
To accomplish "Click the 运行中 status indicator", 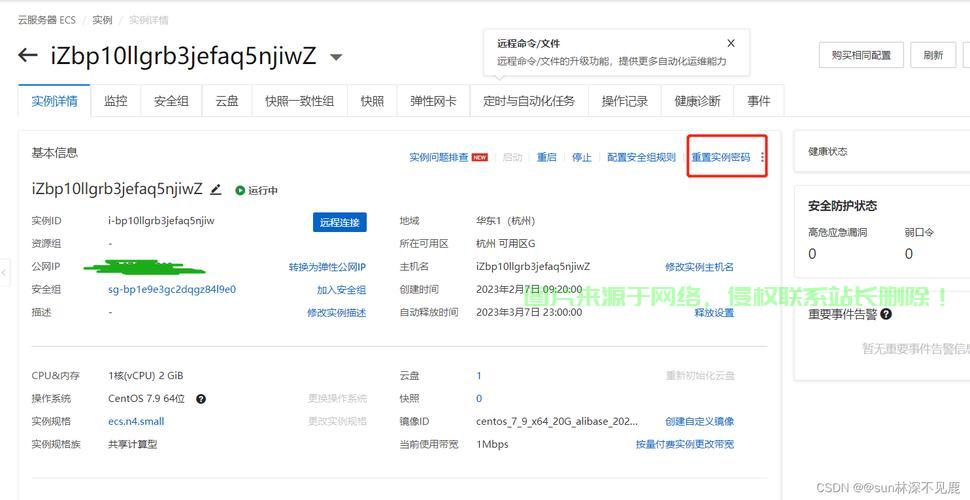I will (257, 191).
